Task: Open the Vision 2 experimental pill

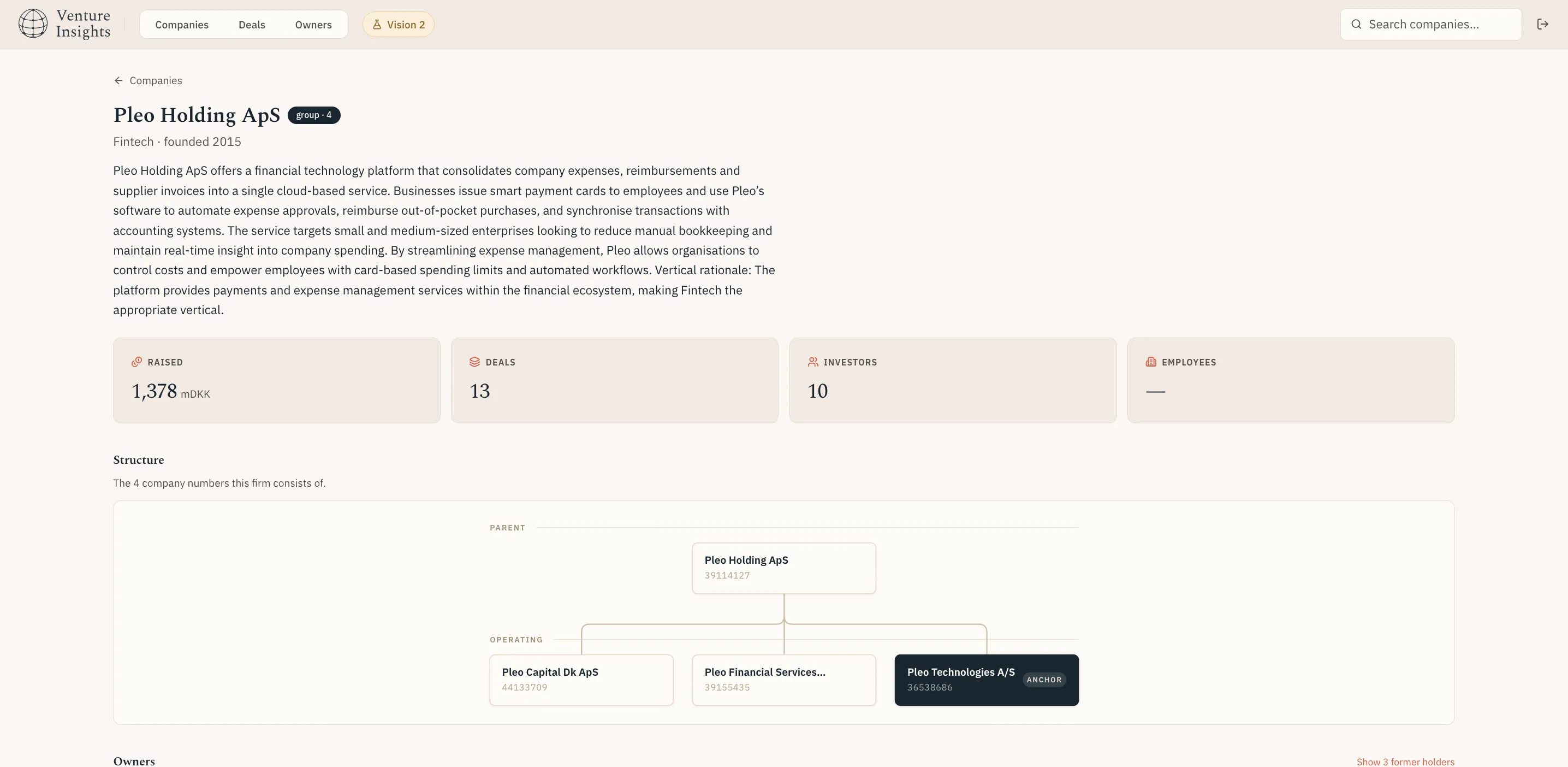Action: point(399,25)
